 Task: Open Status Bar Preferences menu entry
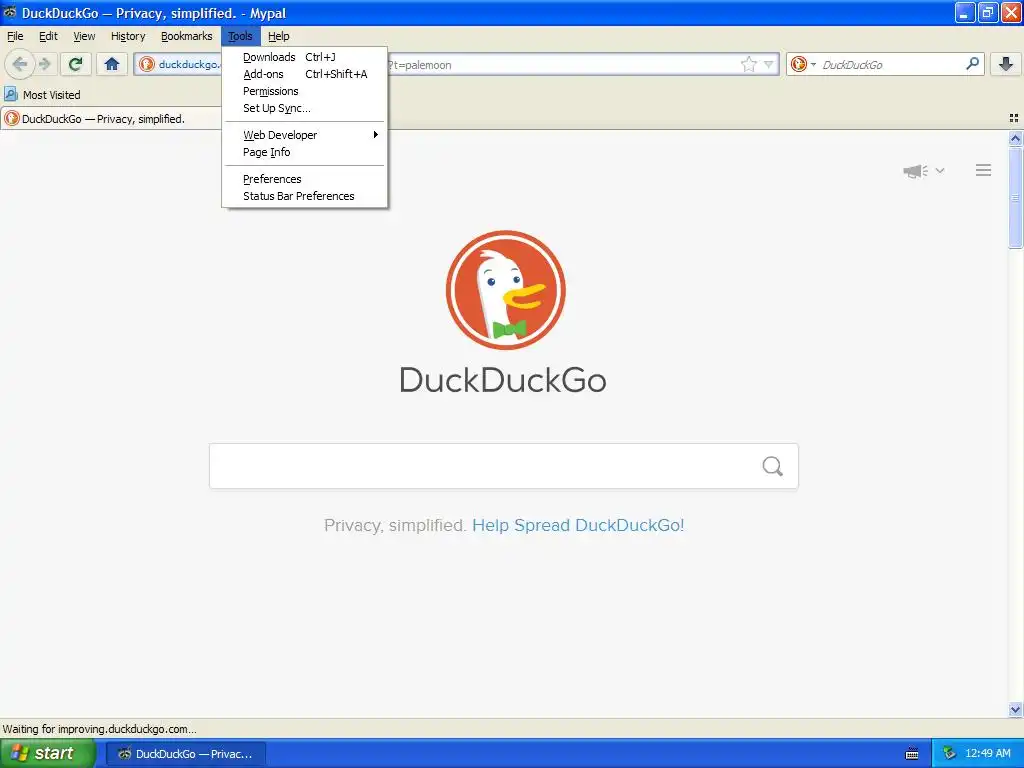pos(305,195)
